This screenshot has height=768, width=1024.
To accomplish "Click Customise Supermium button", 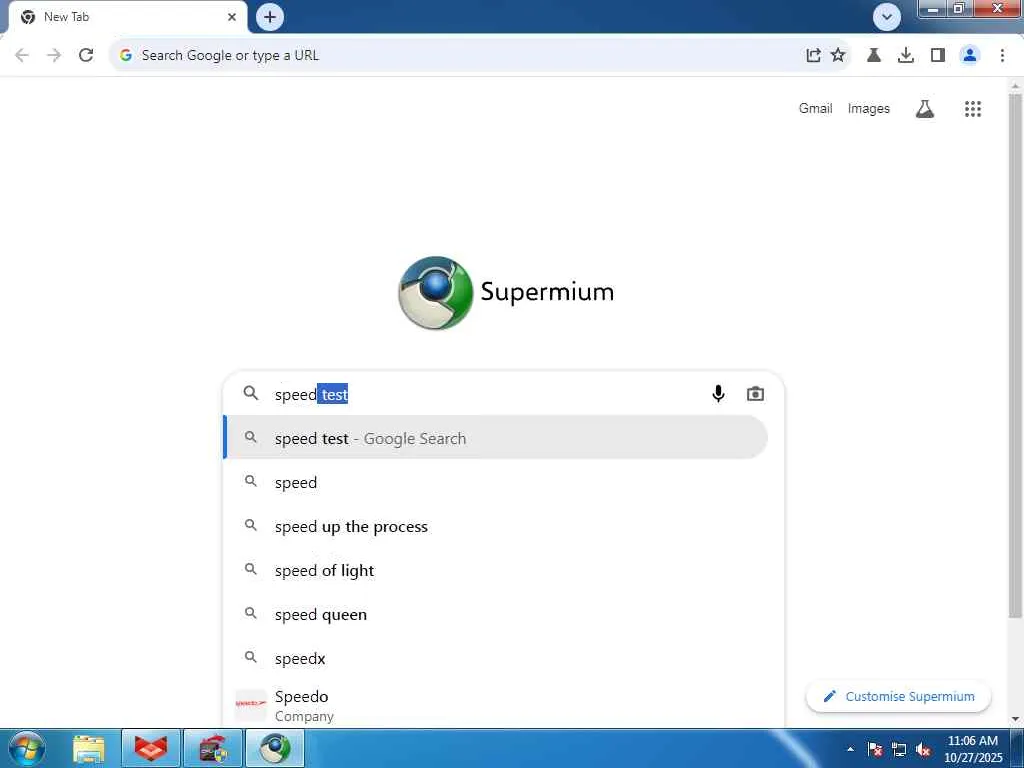I will pyautogui.click(x=899, y=696).
